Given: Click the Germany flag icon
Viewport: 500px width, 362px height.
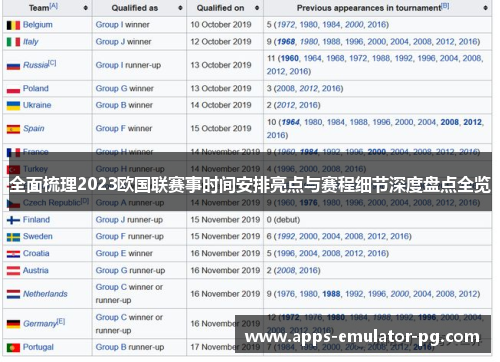Looking at the screenshot, I should (x=13, y=324).
